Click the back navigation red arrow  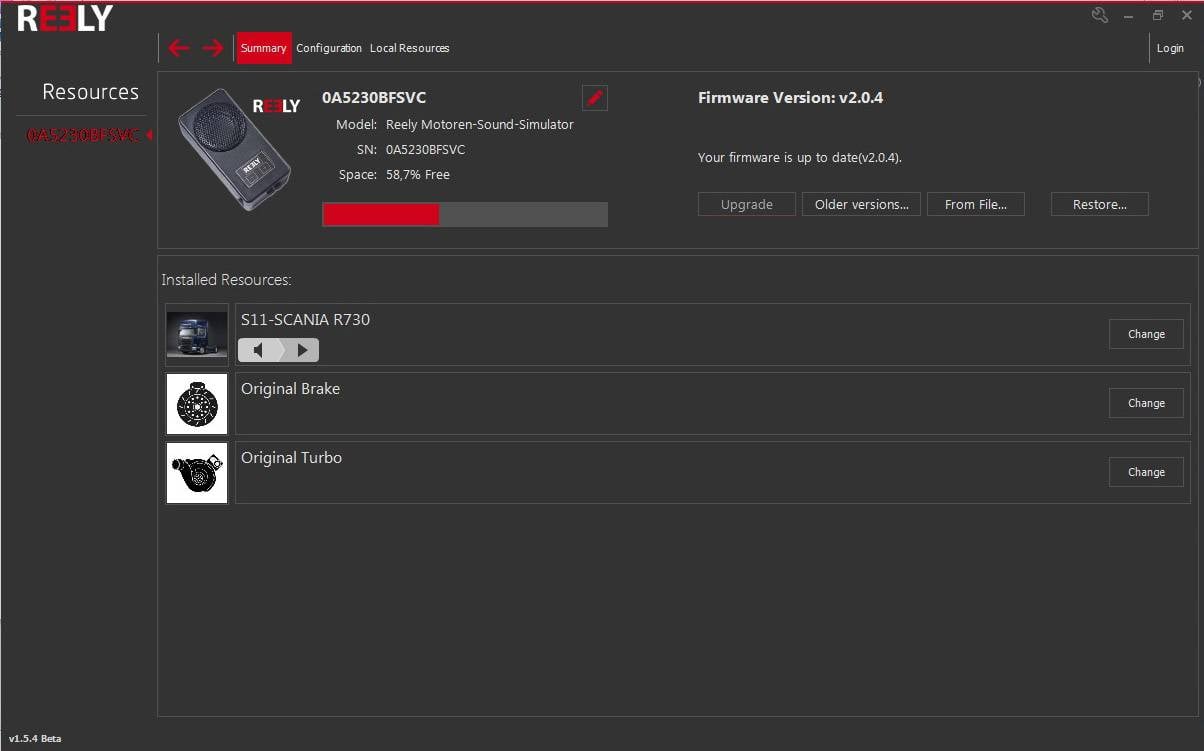pyautogui.click(x=179, y=47)
